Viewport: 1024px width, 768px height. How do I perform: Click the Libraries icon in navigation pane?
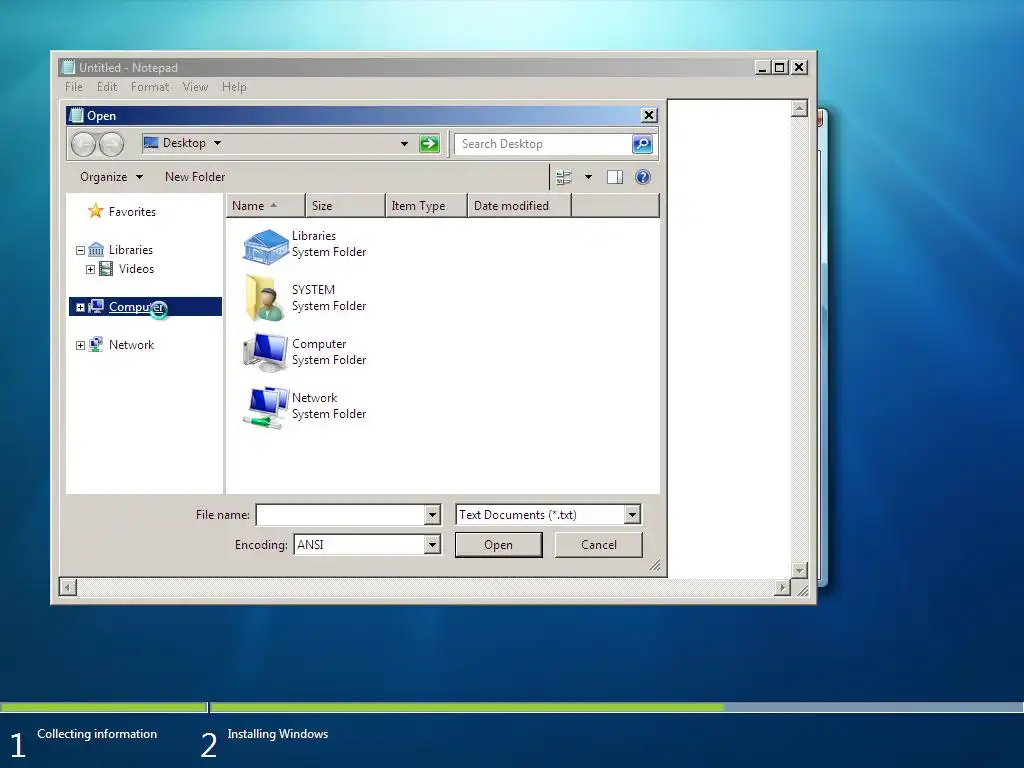coord(96,249)
